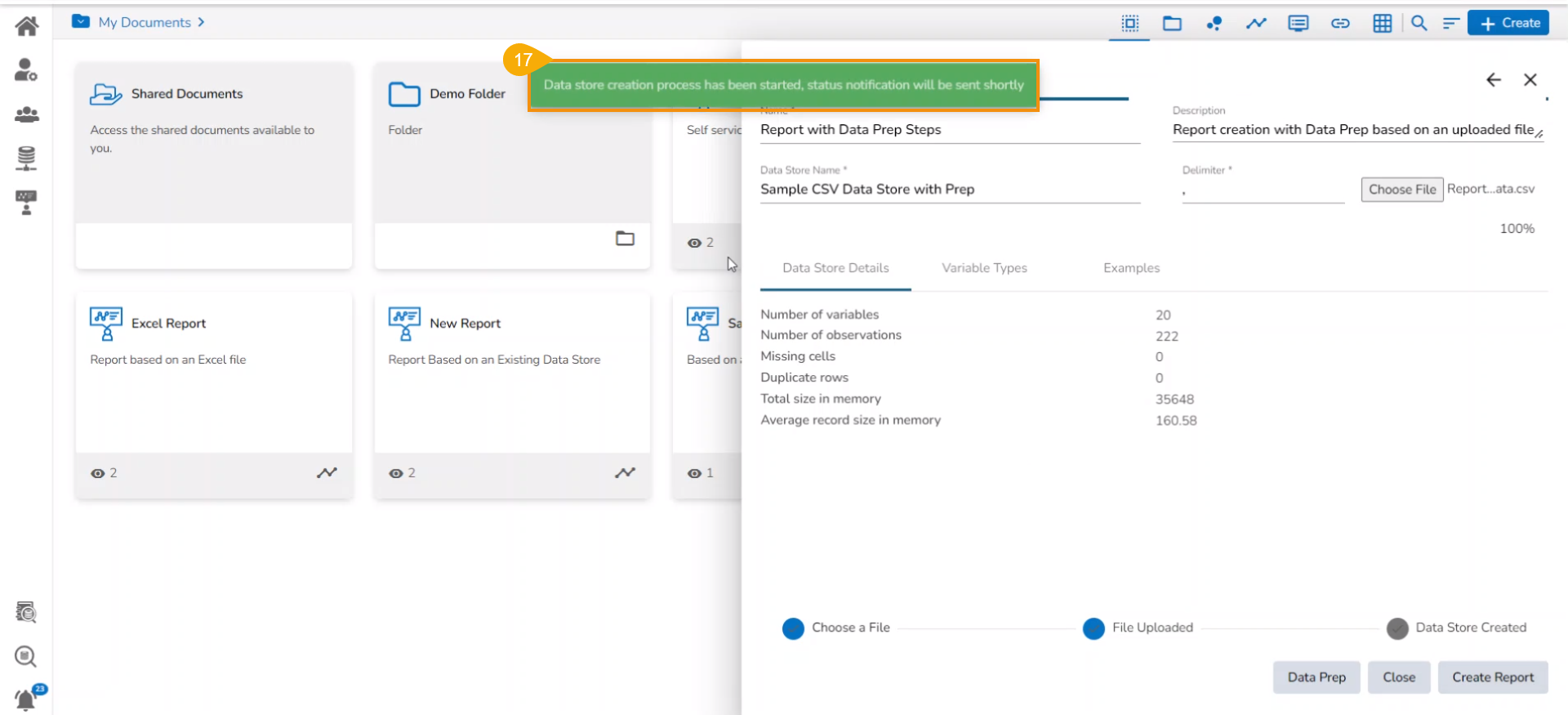Open user settings icon in sidebar
Viewport: 1568px width, 715px height.
point(26,70)
